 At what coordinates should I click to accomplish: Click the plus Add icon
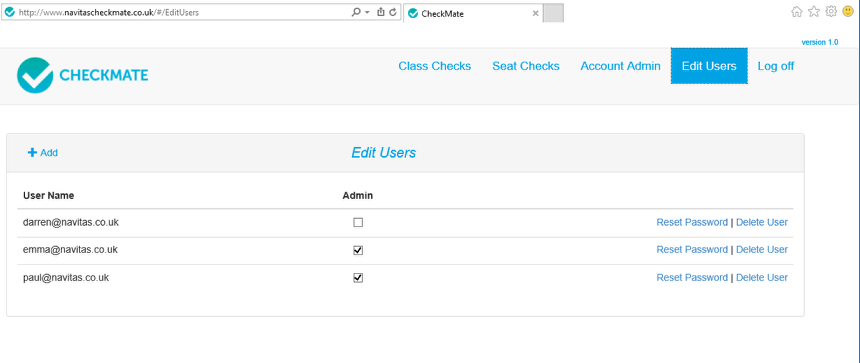click(x=32, y=152)
